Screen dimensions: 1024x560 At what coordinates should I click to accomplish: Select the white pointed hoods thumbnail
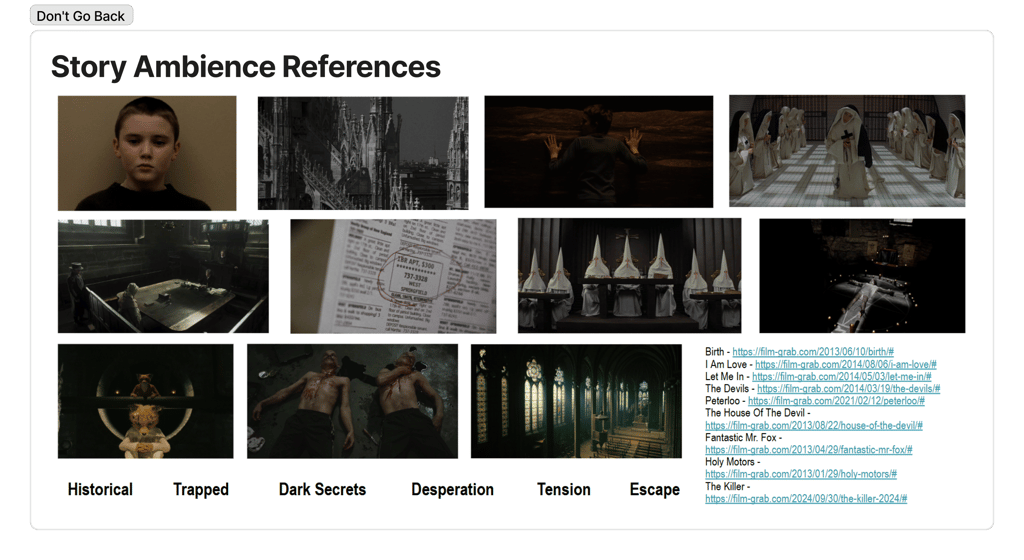coord(630,275)
